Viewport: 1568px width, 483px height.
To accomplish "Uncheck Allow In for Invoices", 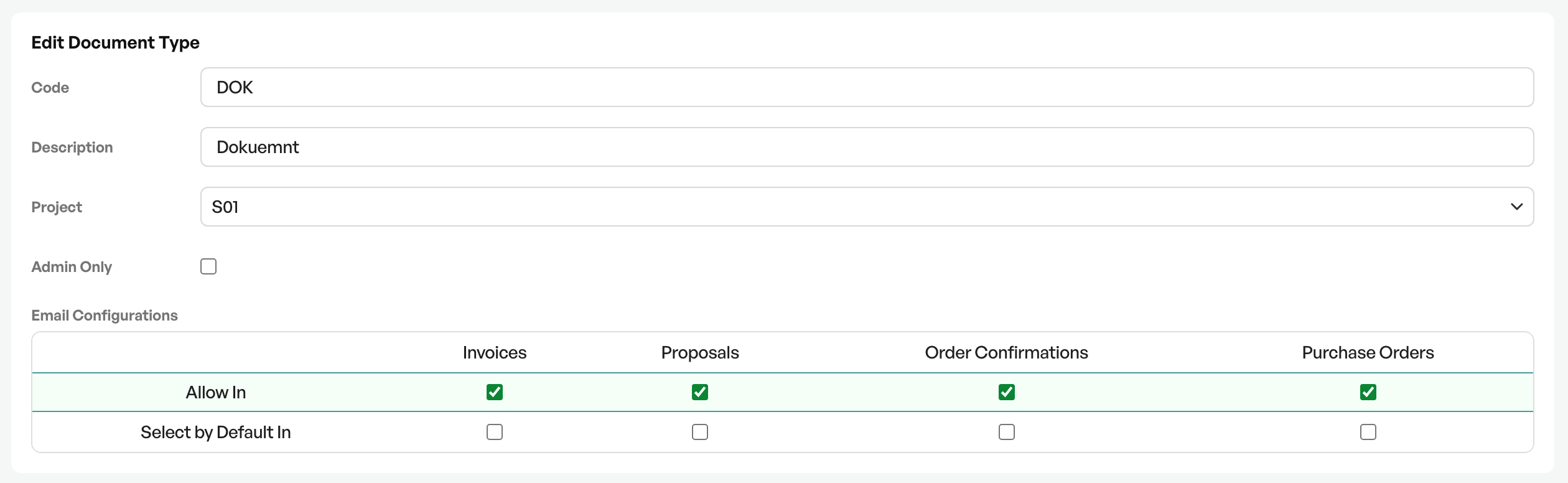I will (495, 392).
